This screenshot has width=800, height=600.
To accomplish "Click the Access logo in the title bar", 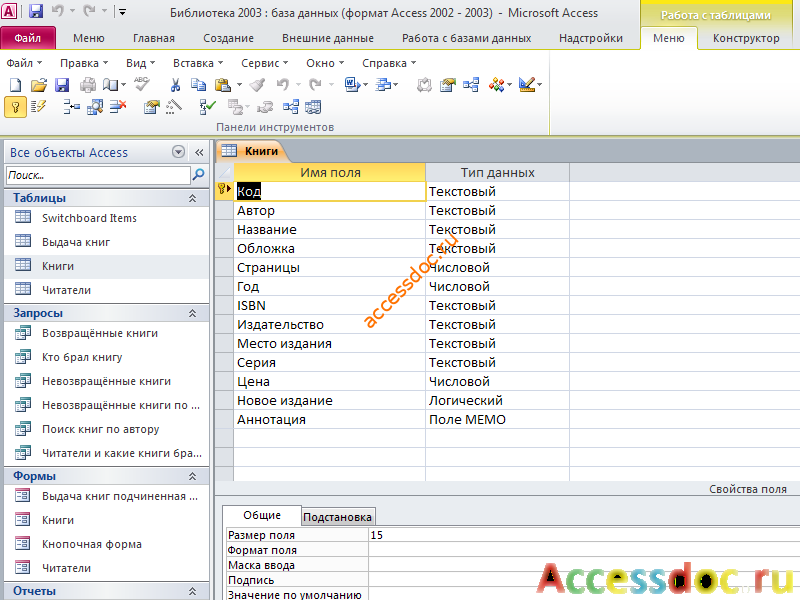I will (x=10, y=11).
